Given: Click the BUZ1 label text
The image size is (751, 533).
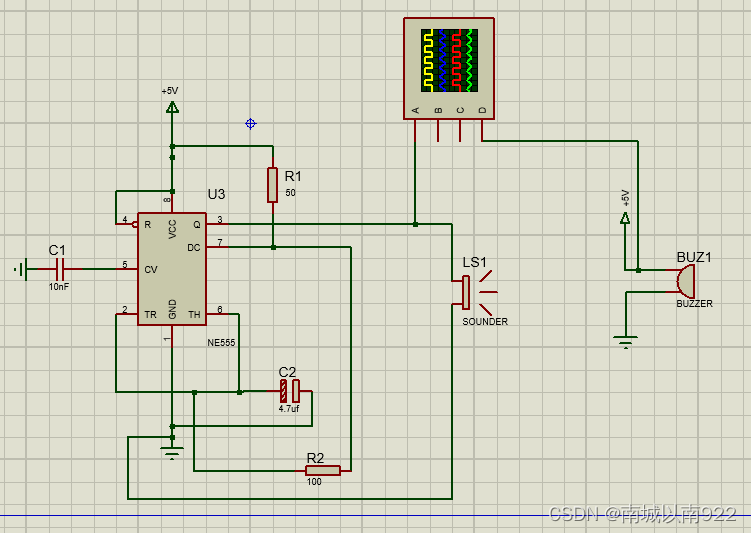Looking at the screenshot, I should coord(694,257).
